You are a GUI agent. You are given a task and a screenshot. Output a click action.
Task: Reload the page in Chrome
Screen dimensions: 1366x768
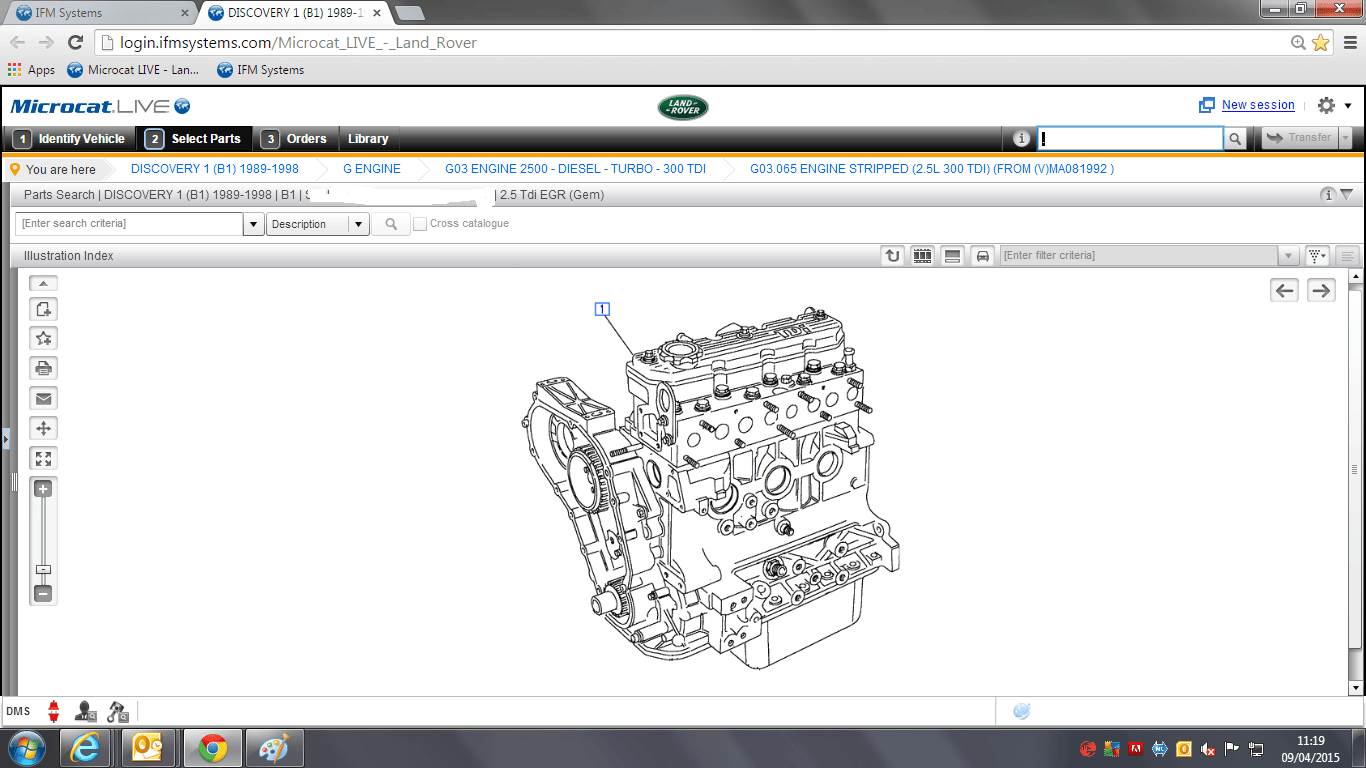coord(75,42)
